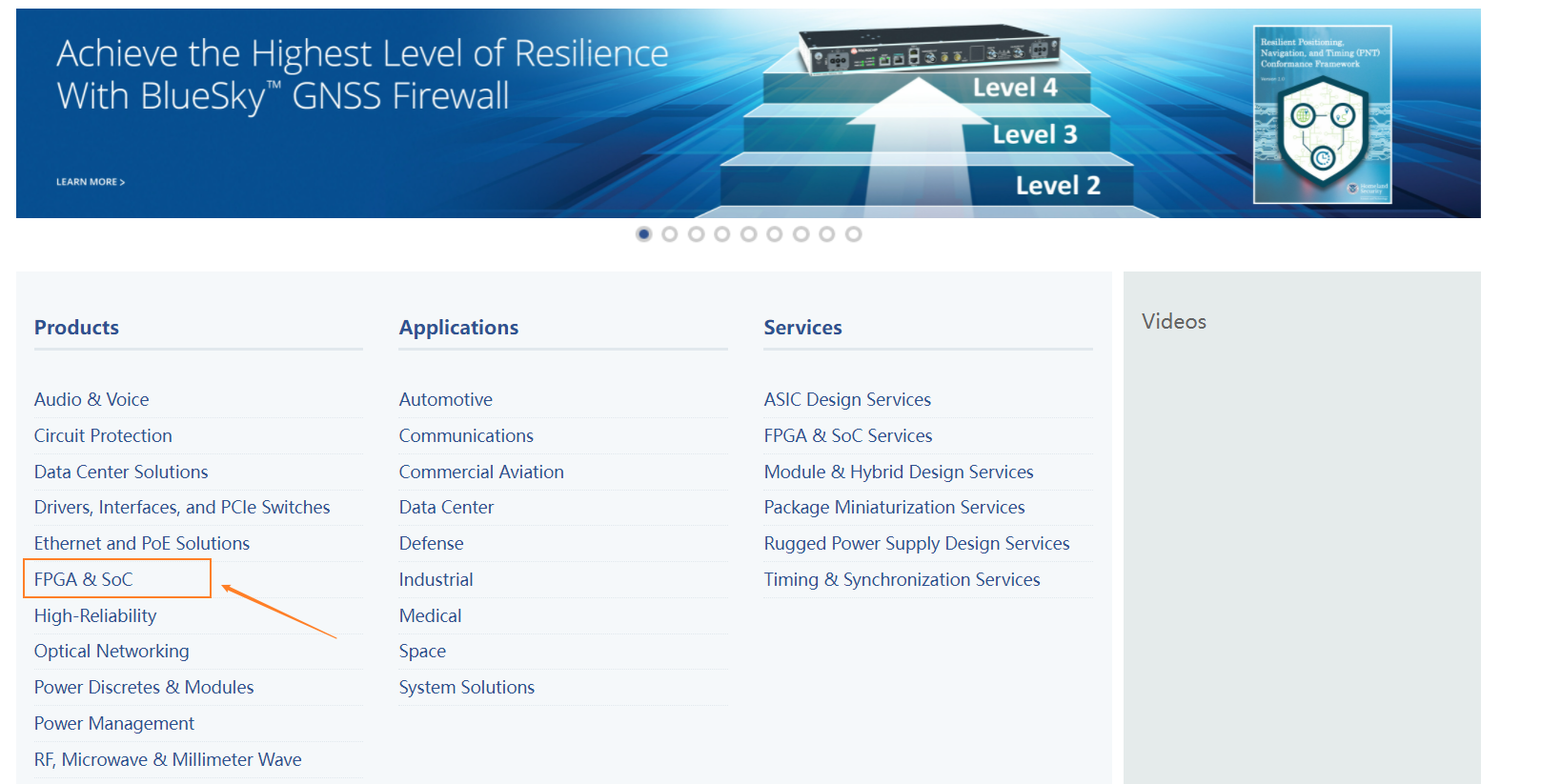Screen dimensions: 1541x784
Task: Select the fourth carousel dot
Action: point(722,234)
